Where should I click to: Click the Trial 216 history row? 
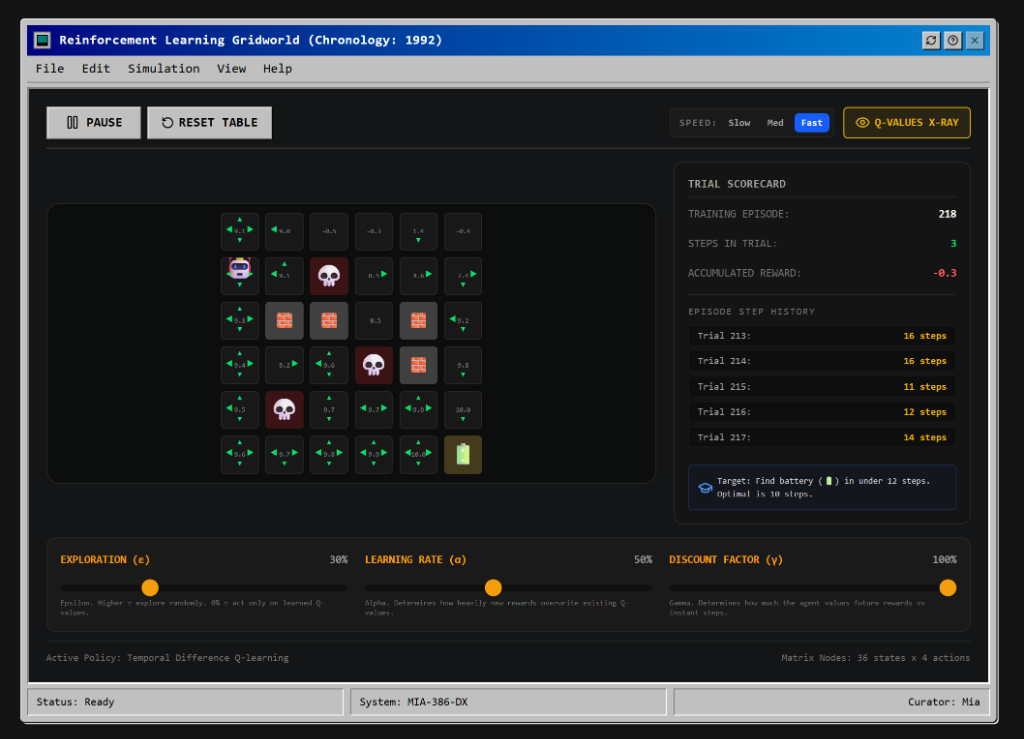point(822,412)
